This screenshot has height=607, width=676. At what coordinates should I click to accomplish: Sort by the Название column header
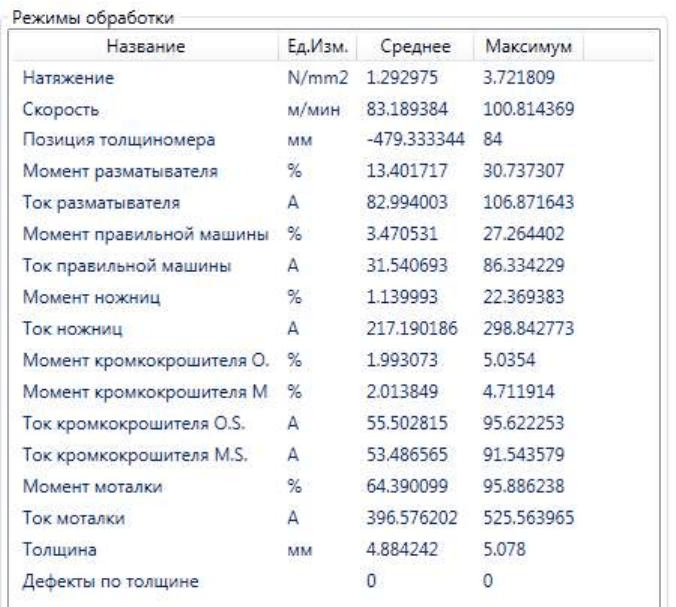[146, 46]
